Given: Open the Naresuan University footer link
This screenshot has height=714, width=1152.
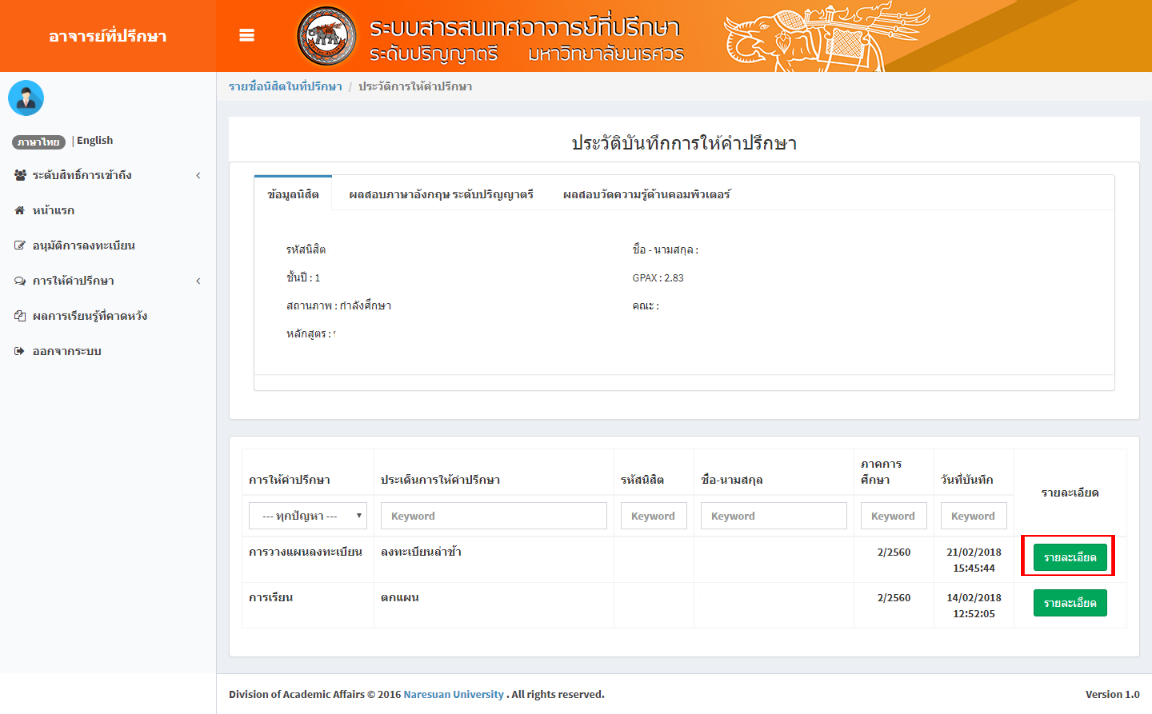Looking at the screenshot, I should pyautogui.click(x=453, y=694).
